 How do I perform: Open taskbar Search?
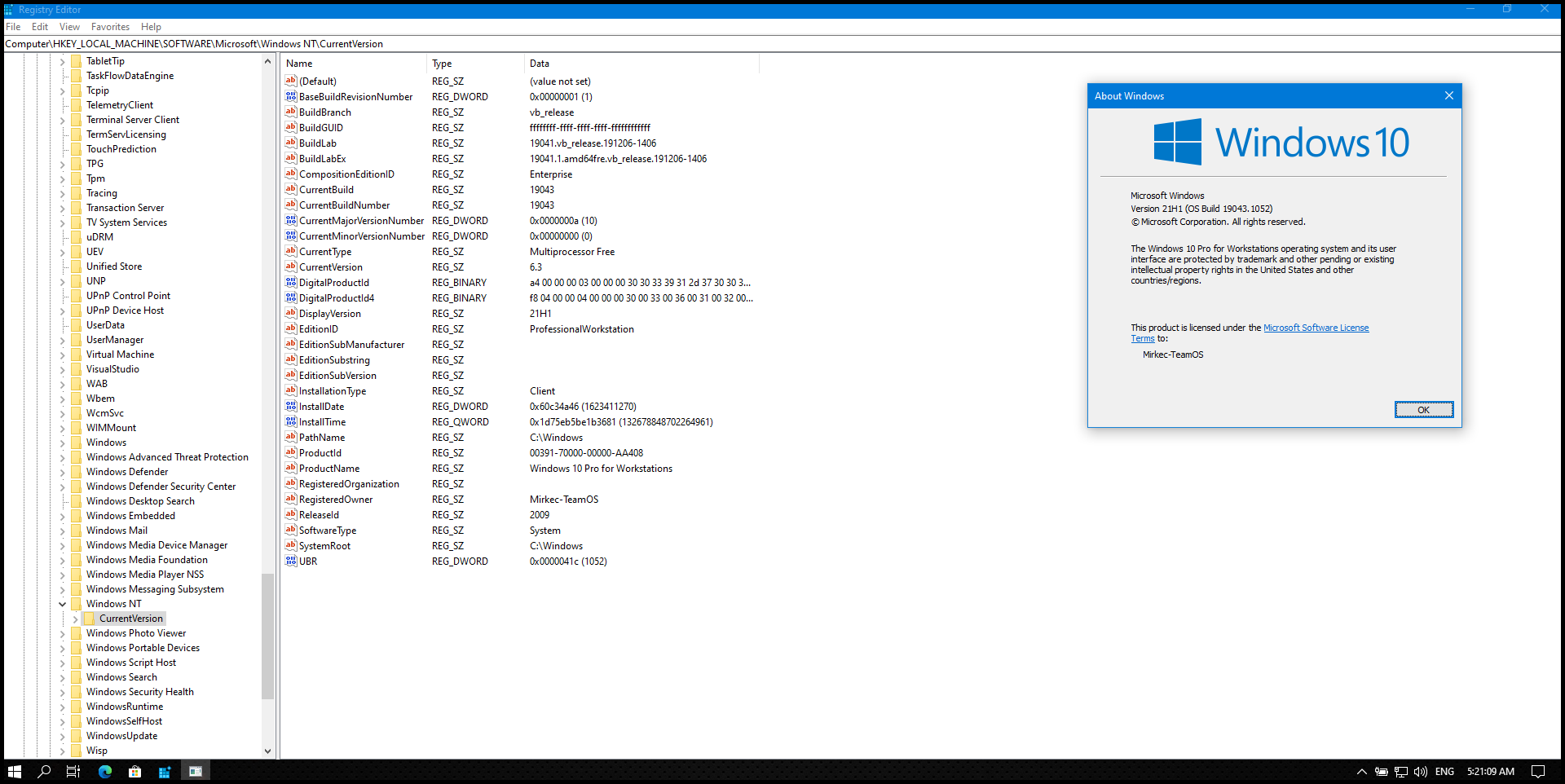pos(44,771)
